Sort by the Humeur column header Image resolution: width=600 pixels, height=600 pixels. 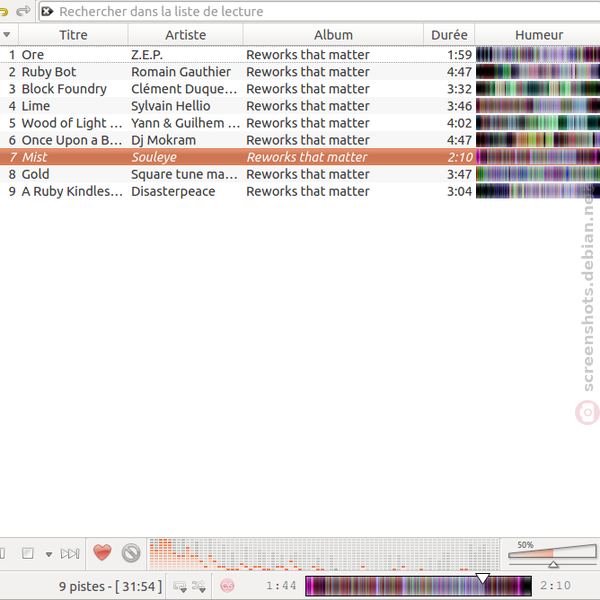[539, 35]
